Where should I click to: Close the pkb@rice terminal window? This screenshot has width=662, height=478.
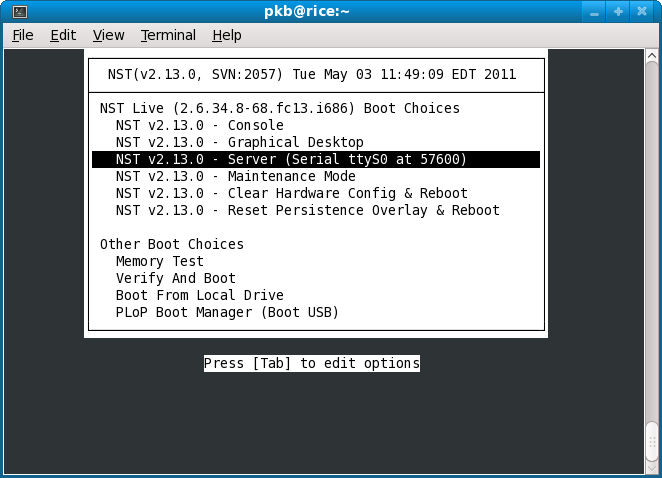tap(642, 12)
